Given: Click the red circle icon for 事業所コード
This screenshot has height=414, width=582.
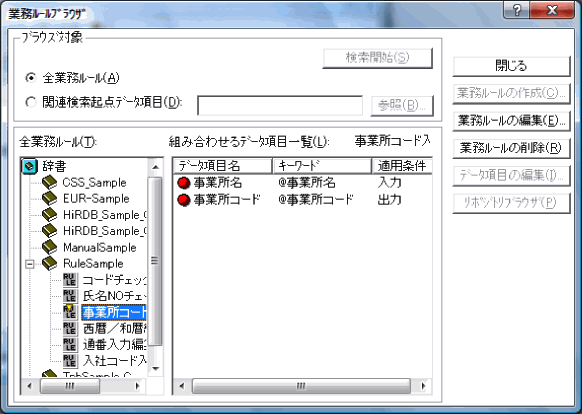Looking at the screenshot, I should (x=184, y=200).
